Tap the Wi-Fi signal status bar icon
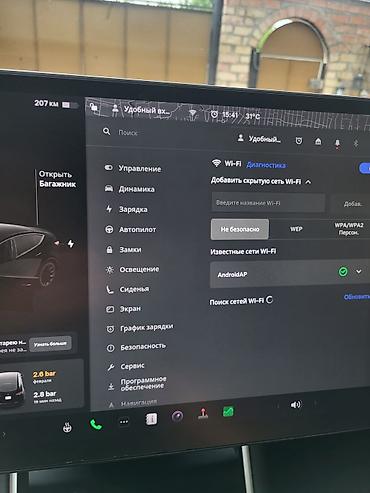The width and height of the screenshot is (370, 493). [192, 113]
